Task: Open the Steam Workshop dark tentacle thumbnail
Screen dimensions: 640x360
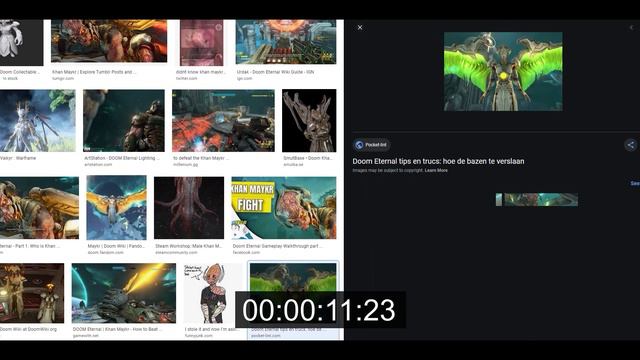Action: (x=189, y=208)
